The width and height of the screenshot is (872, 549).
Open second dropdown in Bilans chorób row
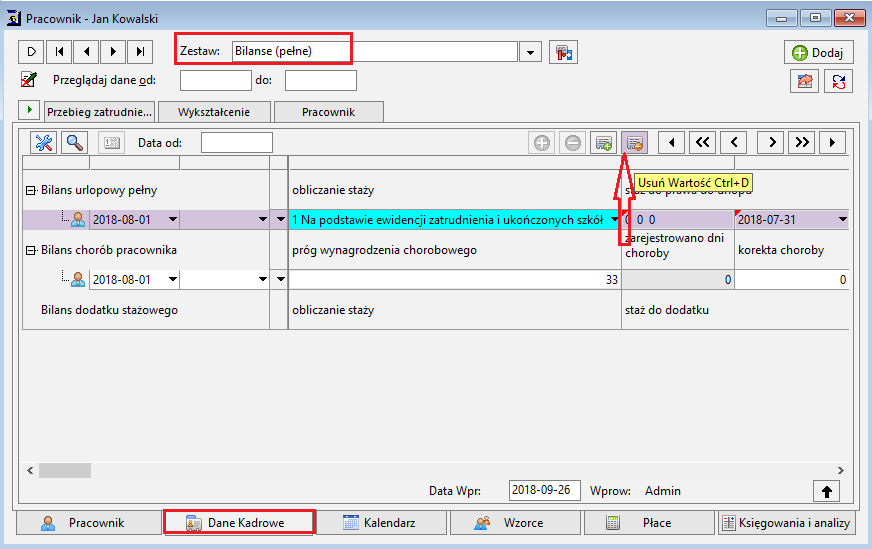coord(263,279)
